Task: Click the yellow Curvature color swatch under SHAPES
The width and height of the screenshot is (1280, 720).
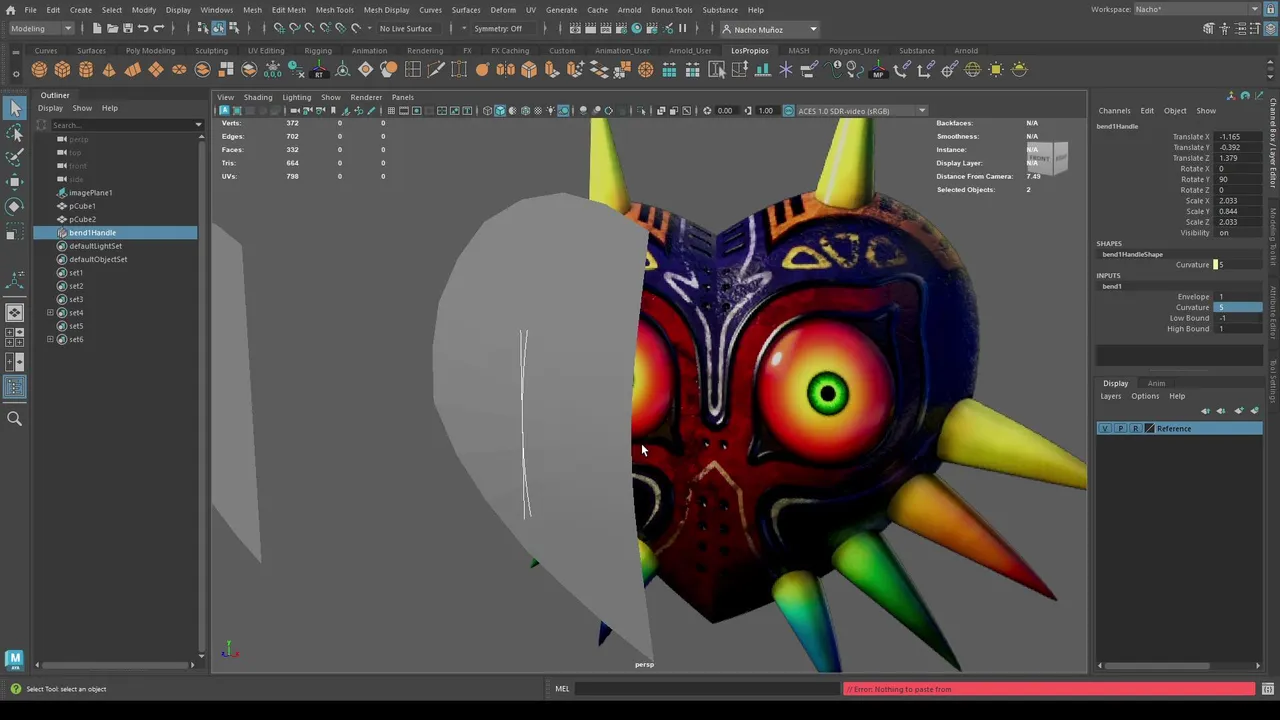Action: click(x=1216, y=265)
